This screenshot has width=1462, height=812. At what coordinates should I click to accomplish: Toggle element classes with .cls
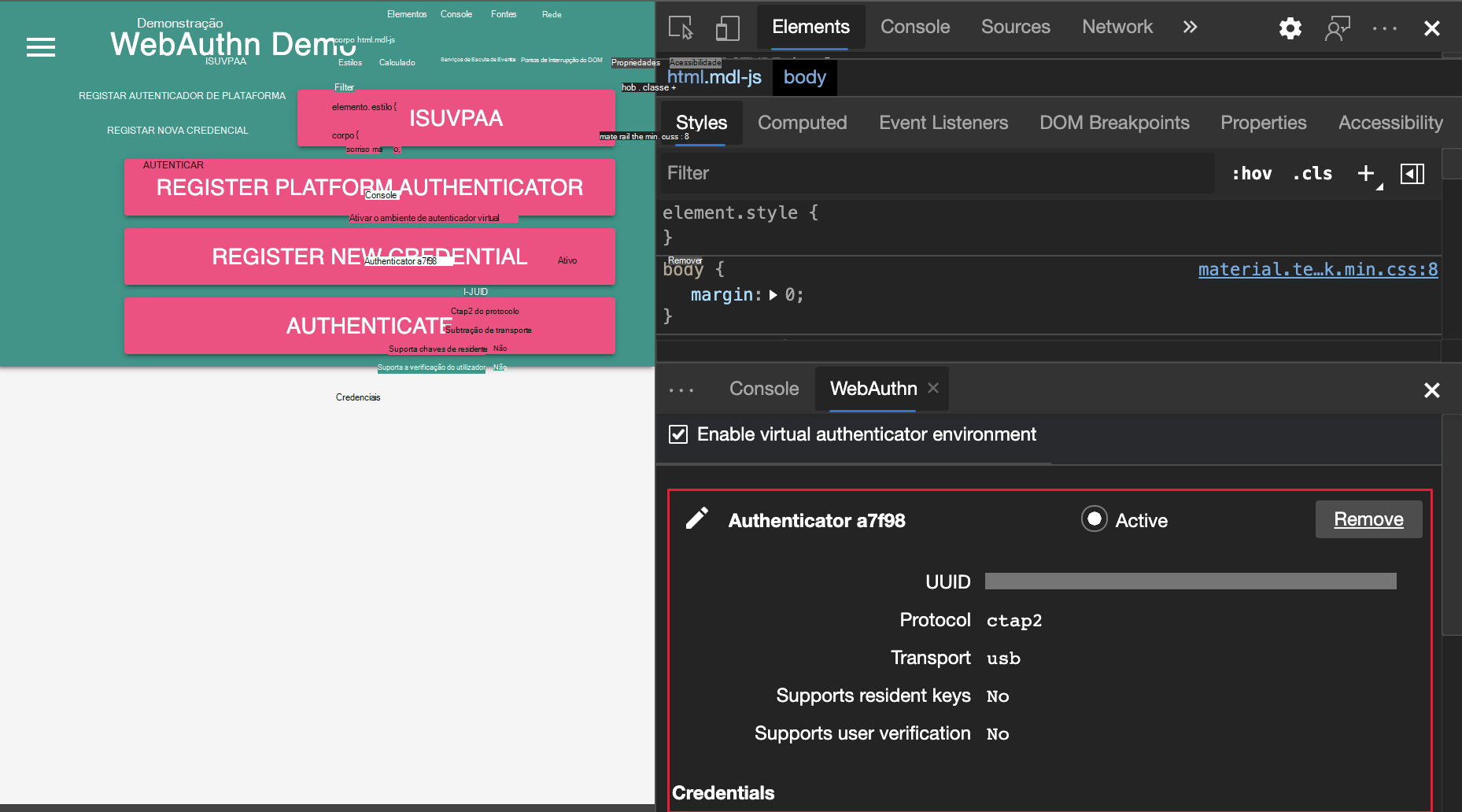pos(1312,173)
